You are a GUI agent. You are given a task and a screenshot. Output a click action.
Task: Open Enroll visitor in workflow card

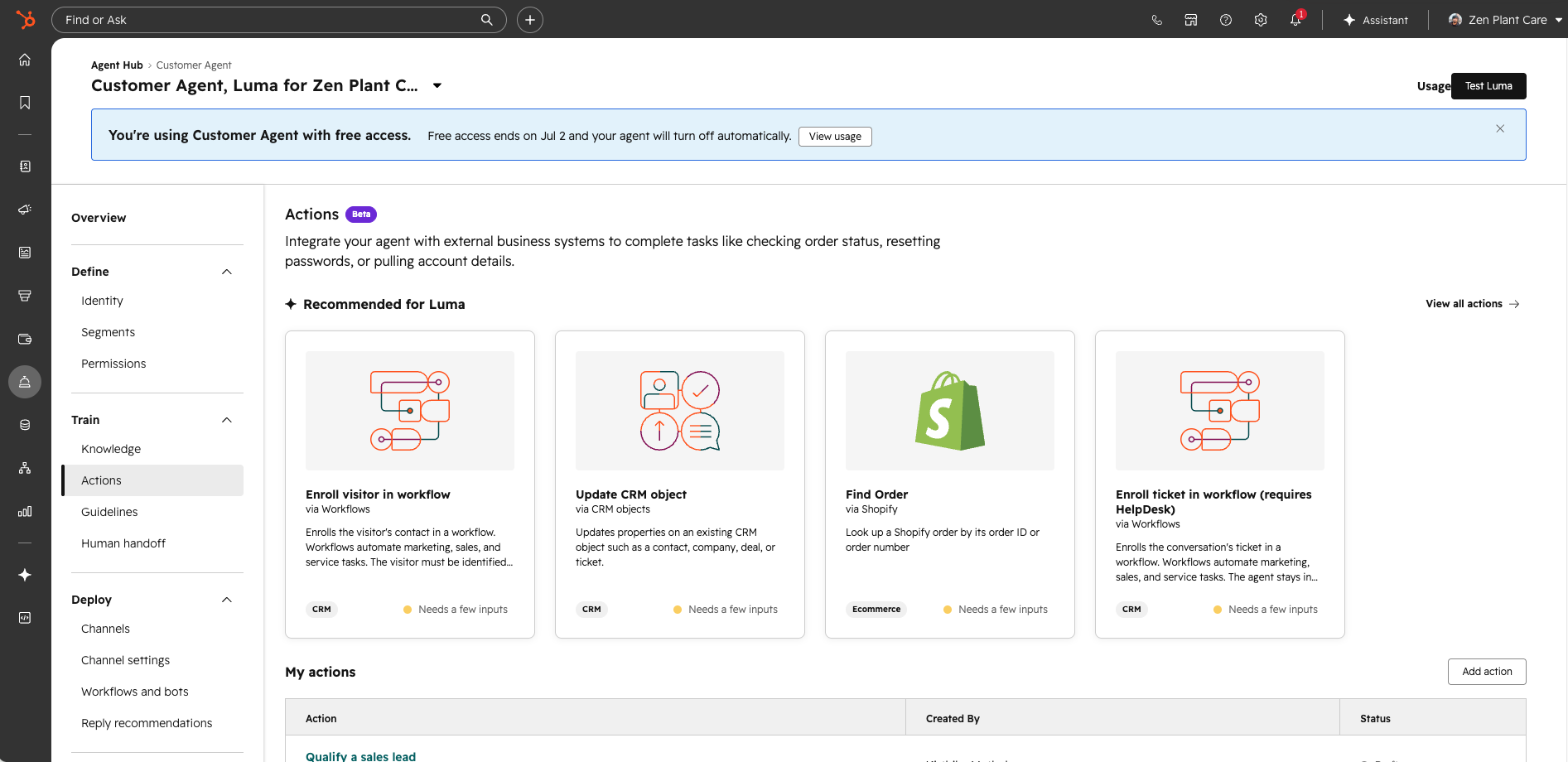(410, 485)
